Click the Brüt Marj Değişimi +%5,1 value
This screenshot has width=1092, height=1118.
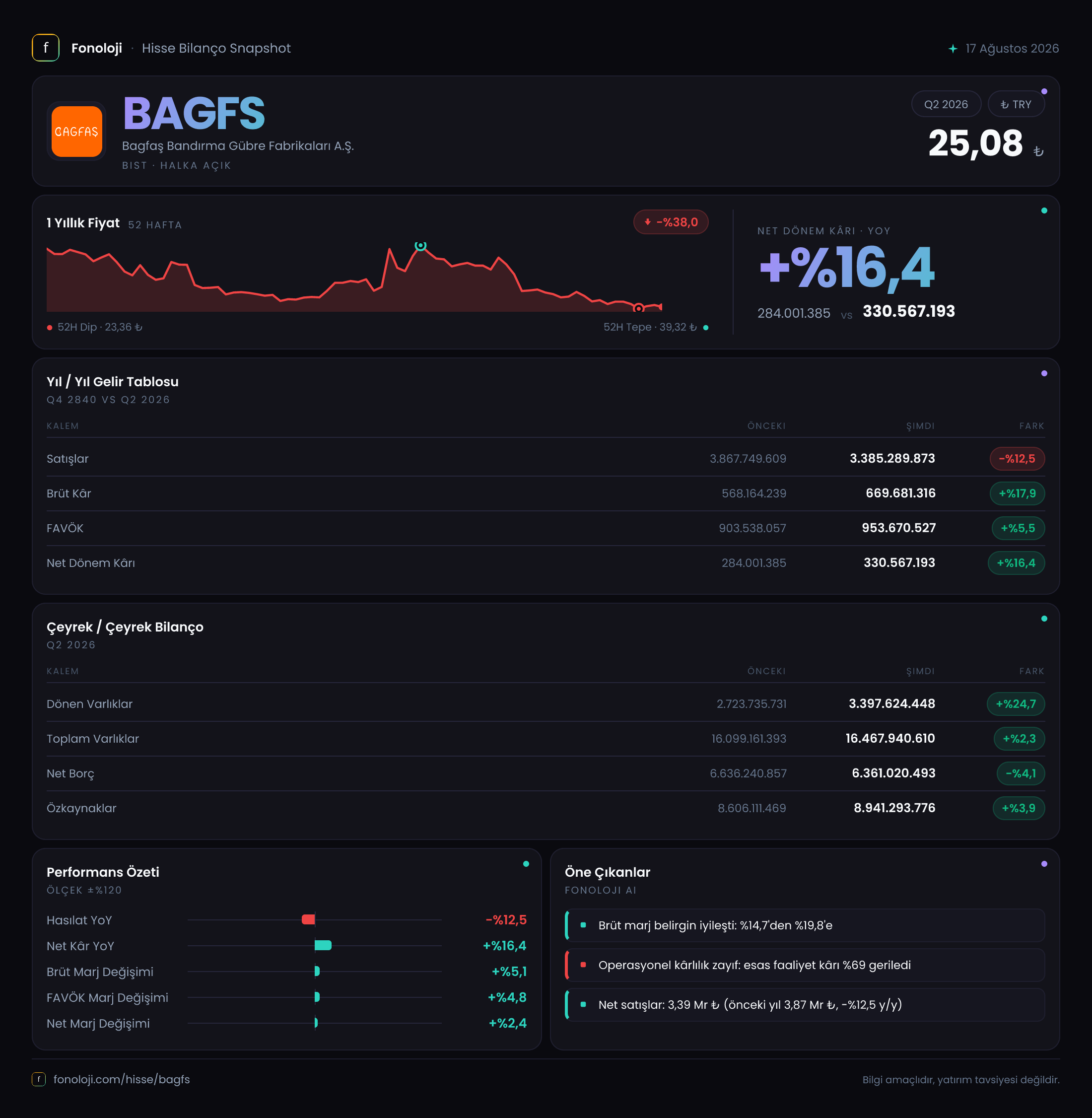coord(509,972)
